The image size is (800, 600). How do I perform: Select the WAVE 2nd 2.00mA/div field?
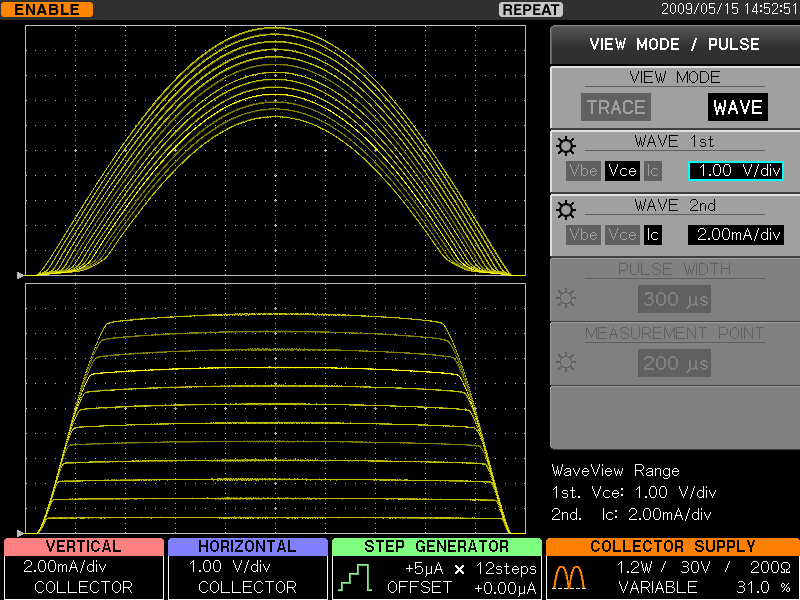[736, 235]
